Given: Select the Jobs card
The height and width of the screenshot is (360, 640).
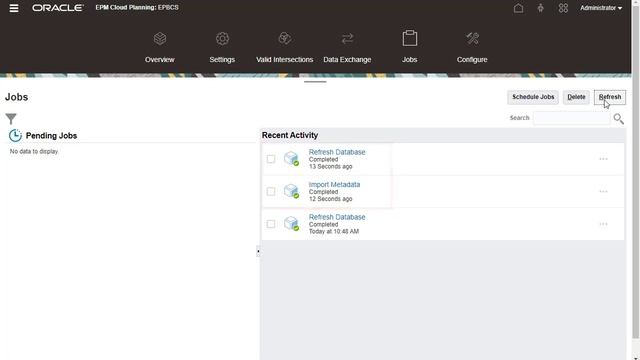Looking at the screenshot, I should click(x=409, y=47).
